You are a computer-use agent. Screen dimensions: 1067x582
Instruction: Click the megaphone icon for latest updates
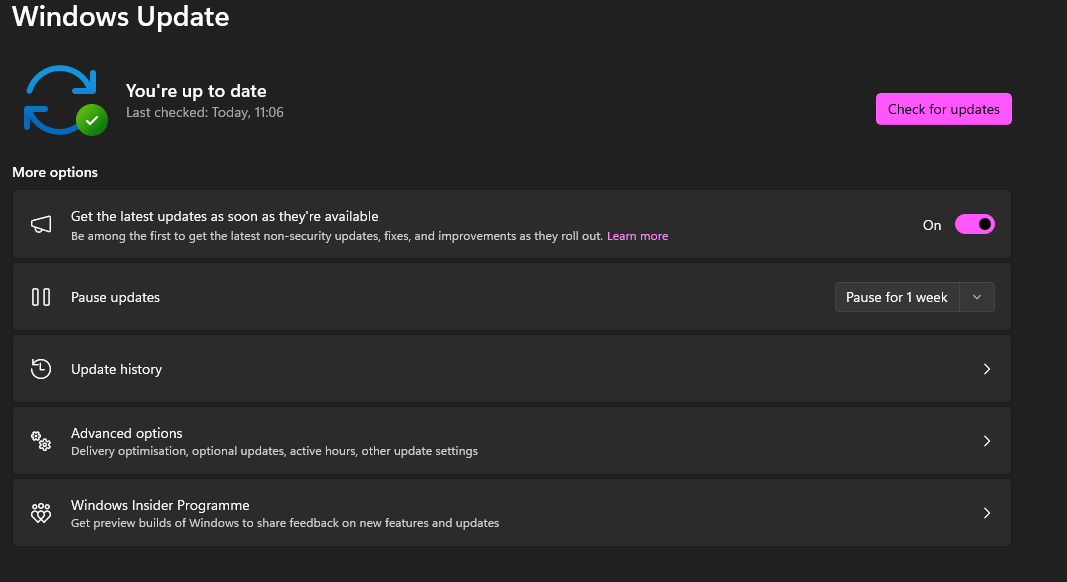point(41,225)
